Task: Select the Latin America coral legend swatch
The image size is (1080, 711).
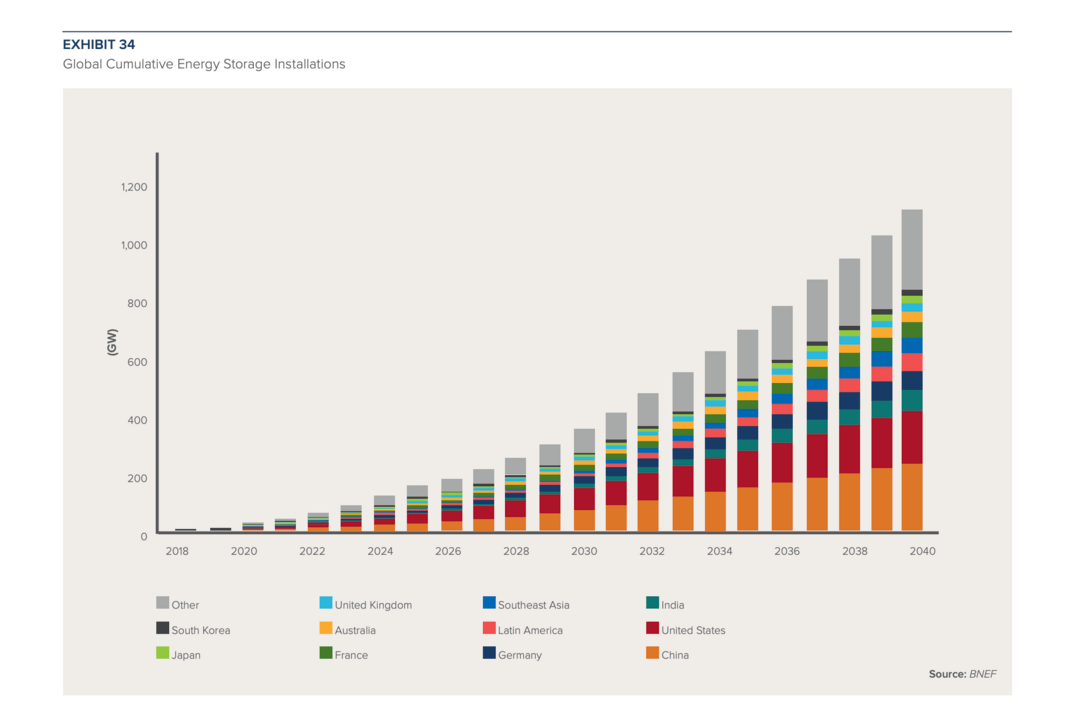Action: pos(489,628)
